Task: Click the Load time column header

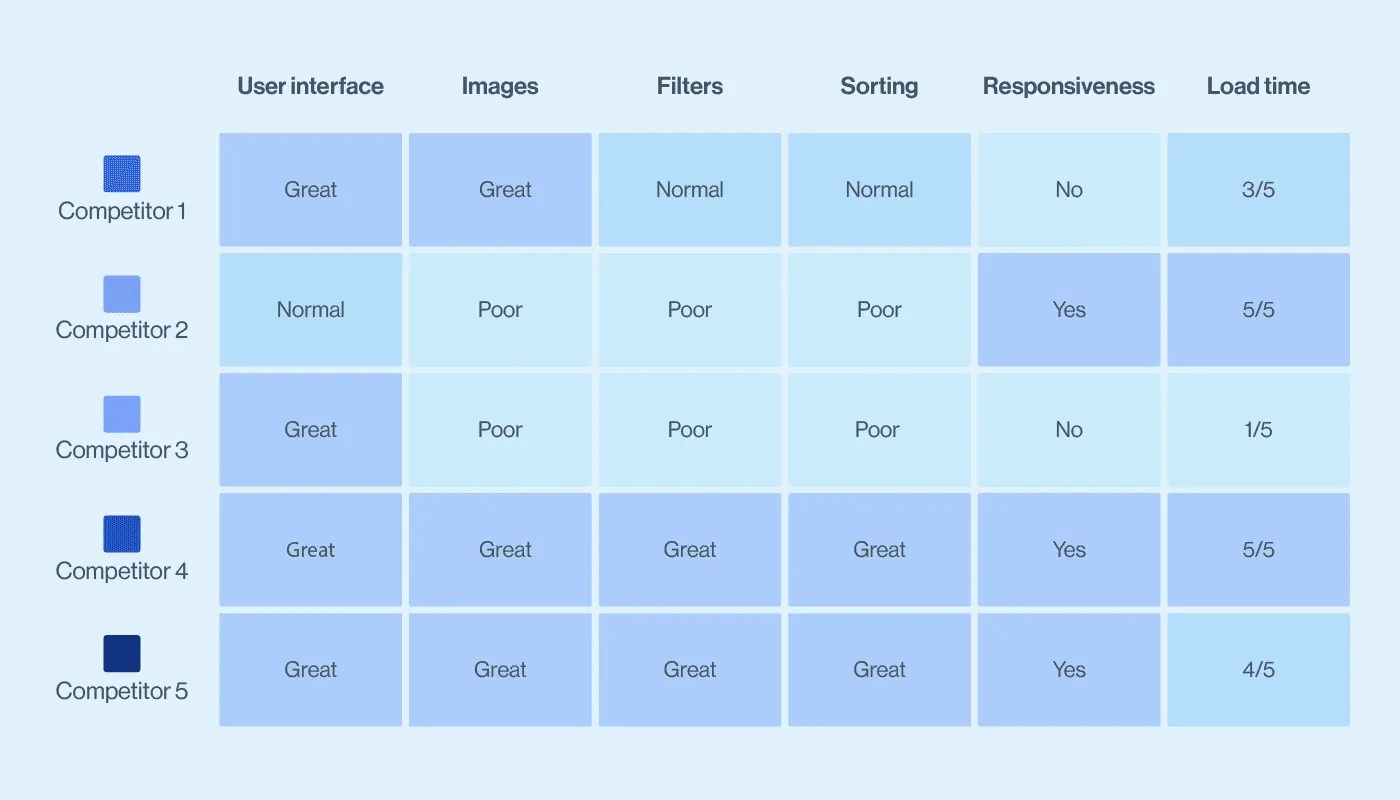Action: (x=1258, y=86)
